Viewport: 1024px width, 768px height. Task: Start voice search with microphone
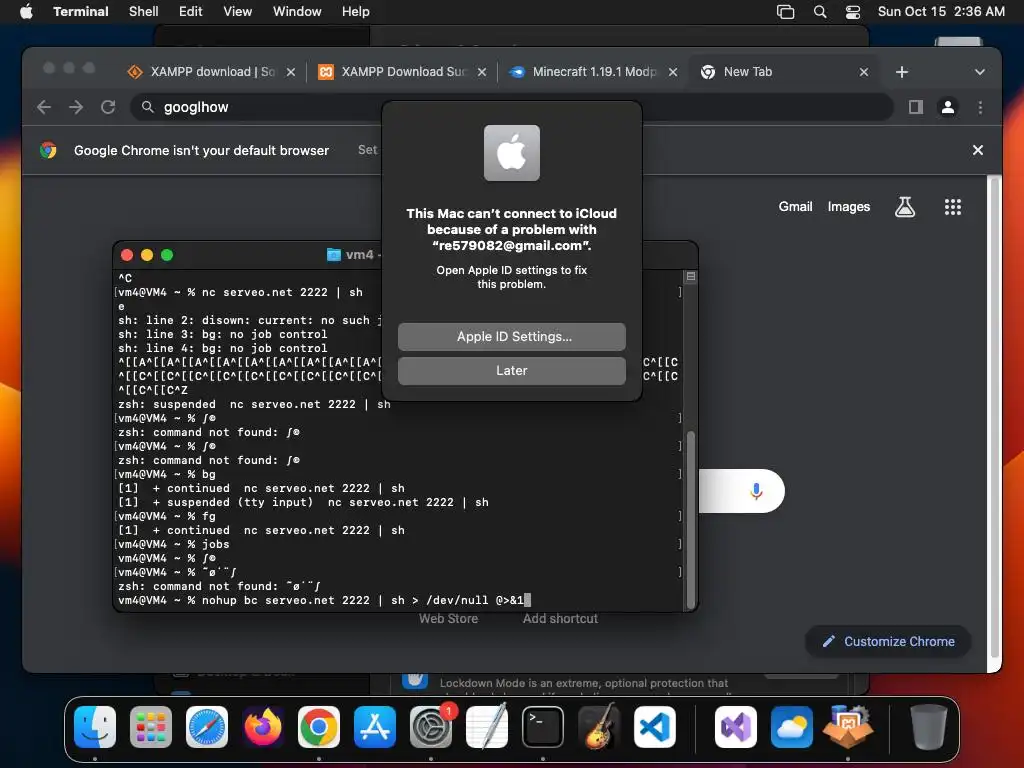coord(756,491)
